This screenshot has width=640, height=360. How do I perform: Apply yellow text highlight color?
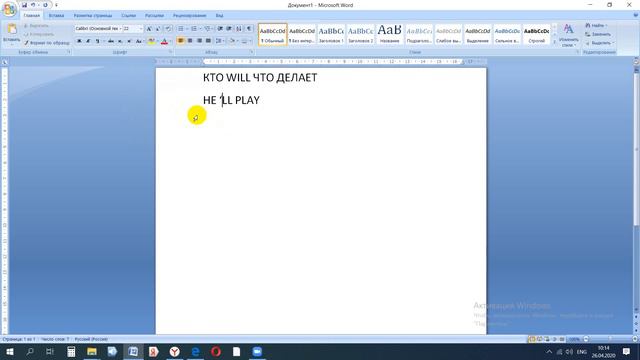pos(151,41)
